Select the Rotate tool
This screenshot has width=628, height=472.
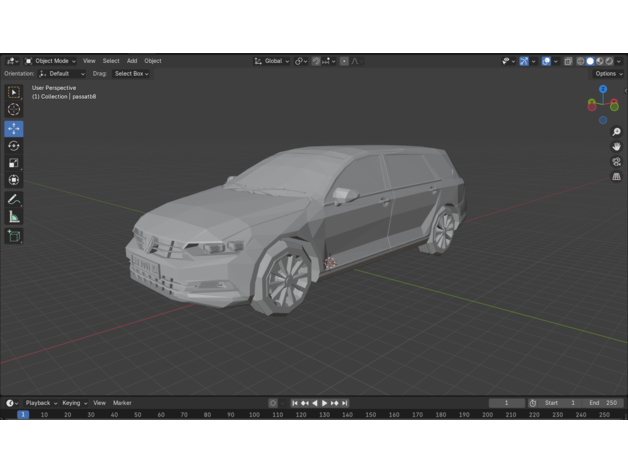14,146
